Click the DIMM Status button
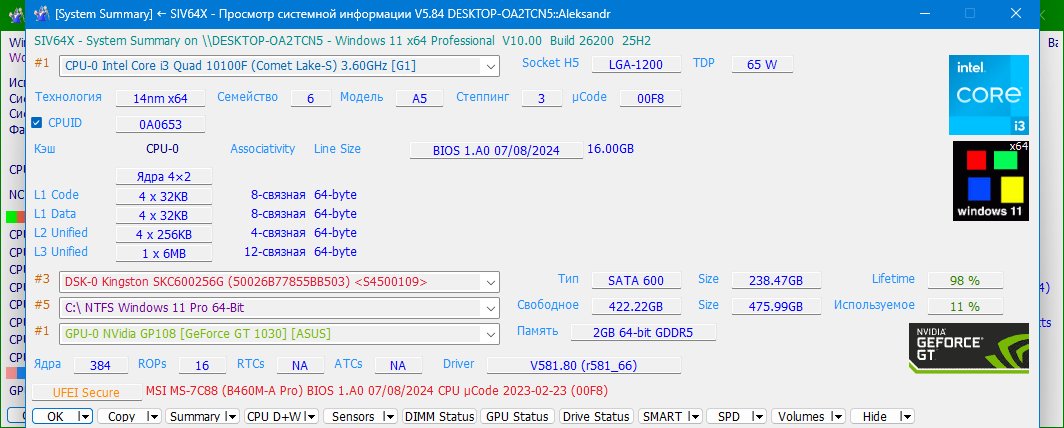1064x428 pixels. (439, 416)
